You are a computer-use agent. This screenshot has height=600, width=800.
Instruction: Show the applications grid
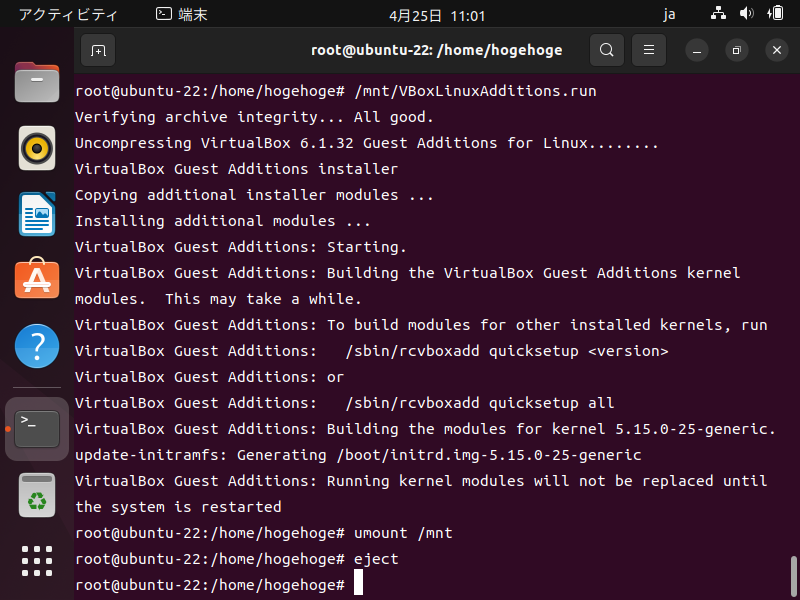[x=37, y=561]
